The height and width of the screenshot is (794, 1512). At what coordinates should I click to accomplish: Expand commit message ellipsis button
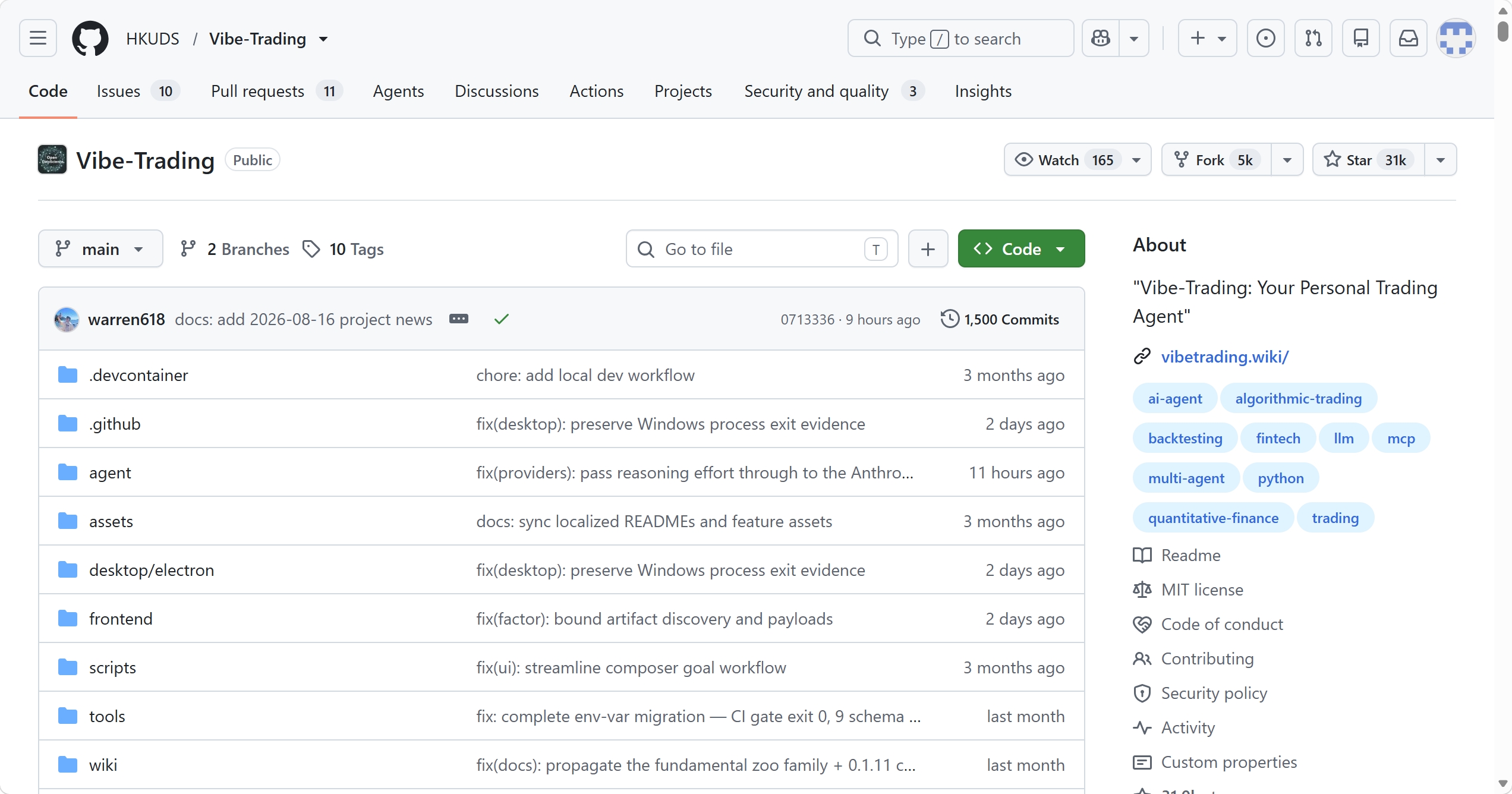tap(459, 319)
